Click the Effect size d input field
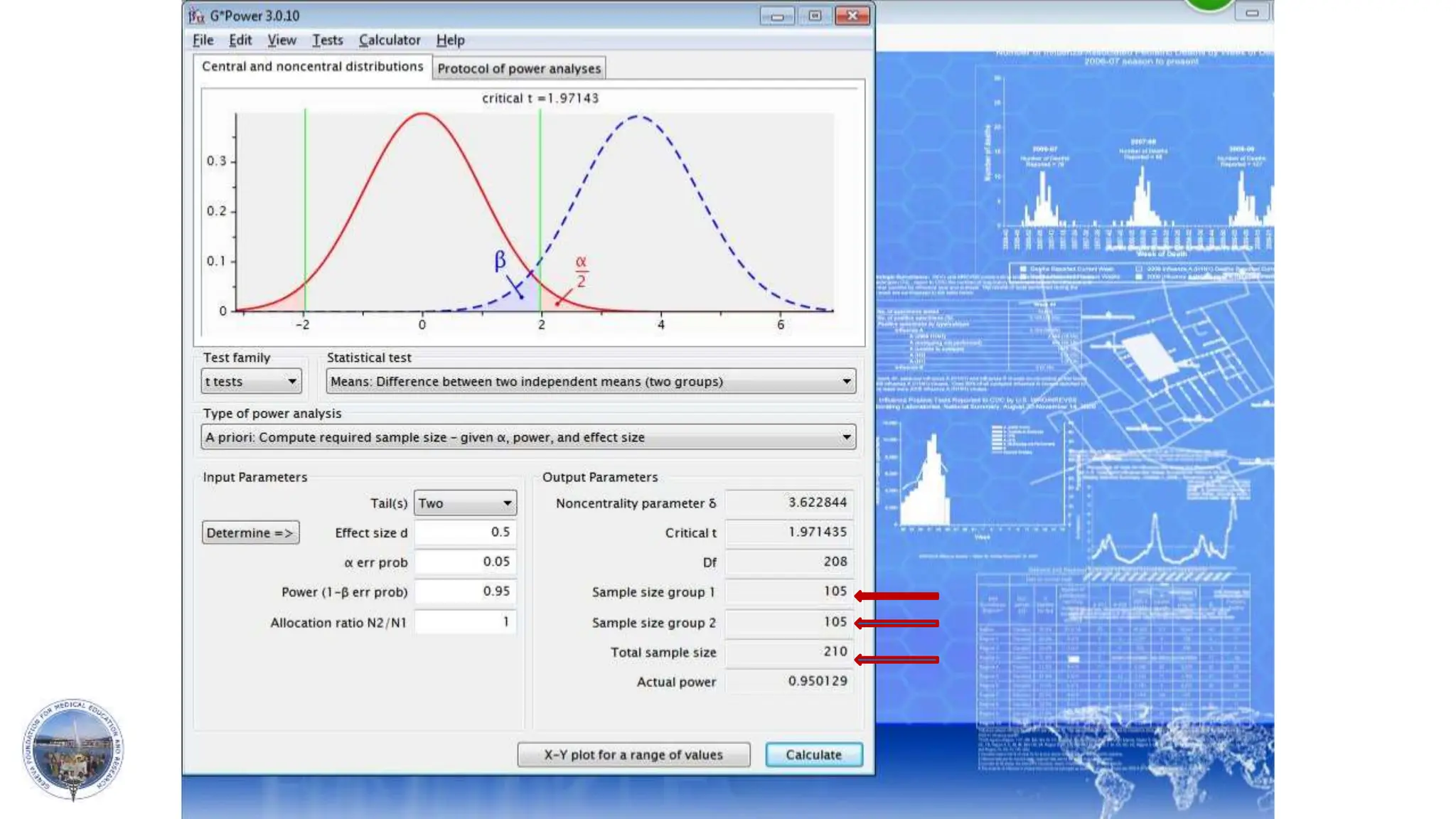 click(x=465, y=532)
